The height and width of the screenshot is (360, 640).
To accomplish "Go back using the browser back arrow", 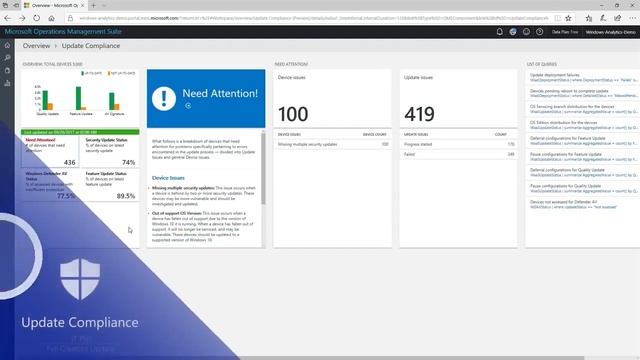I will pos(7,18).
